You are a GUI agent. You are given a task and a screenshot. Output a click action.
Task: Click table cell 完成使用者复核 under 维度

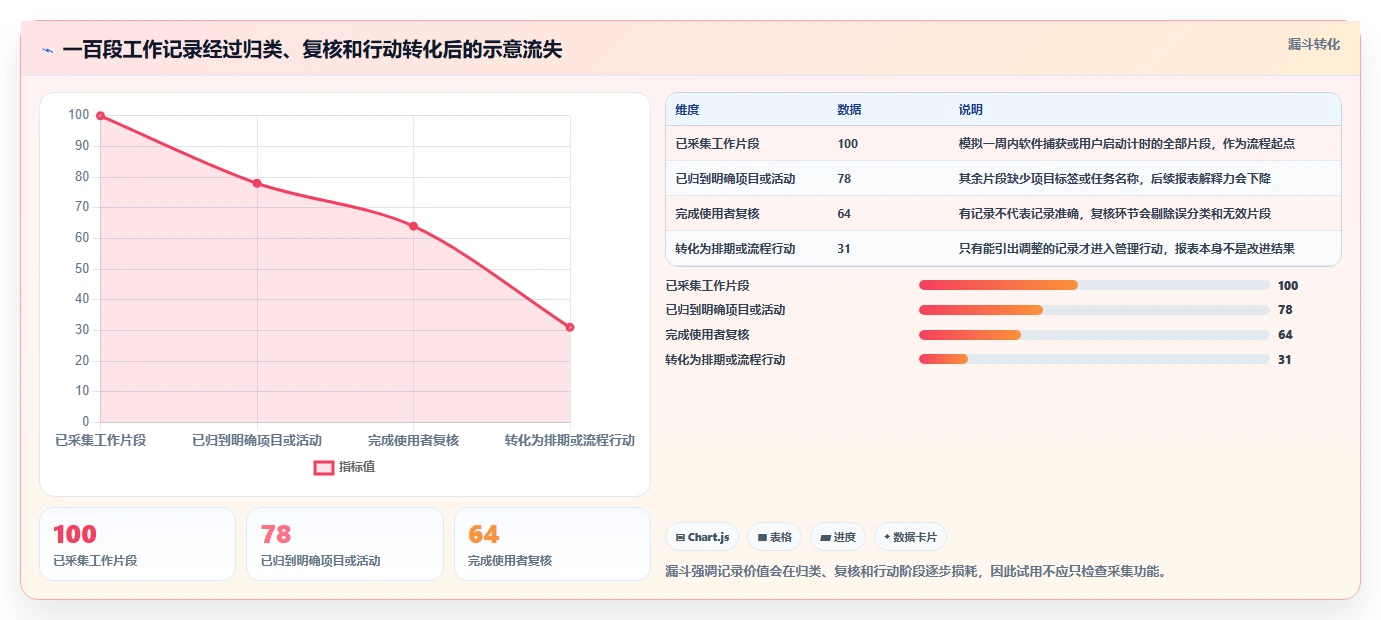tap(717, 214)
